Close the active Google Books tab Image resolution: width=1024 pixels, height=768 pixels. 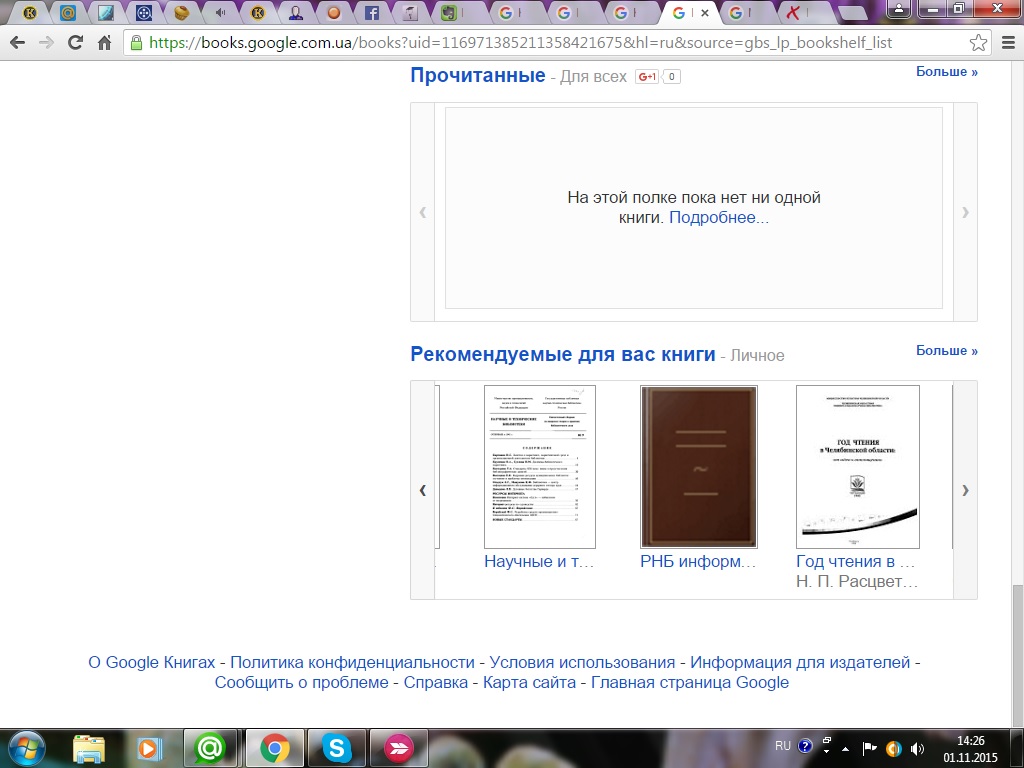[x=705, y=12]
